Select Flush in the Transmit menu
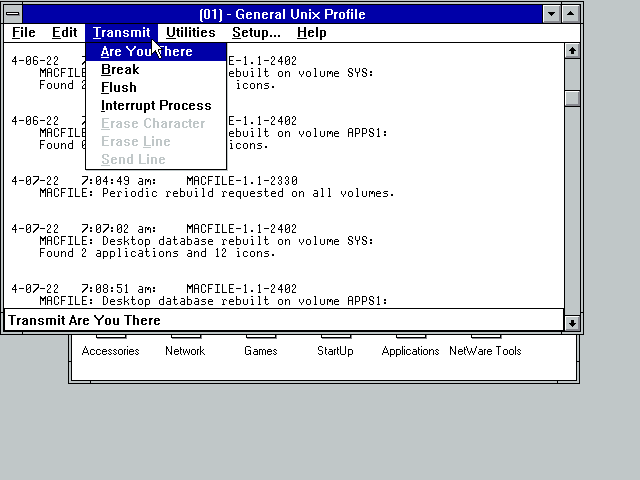 pos(156,87)
